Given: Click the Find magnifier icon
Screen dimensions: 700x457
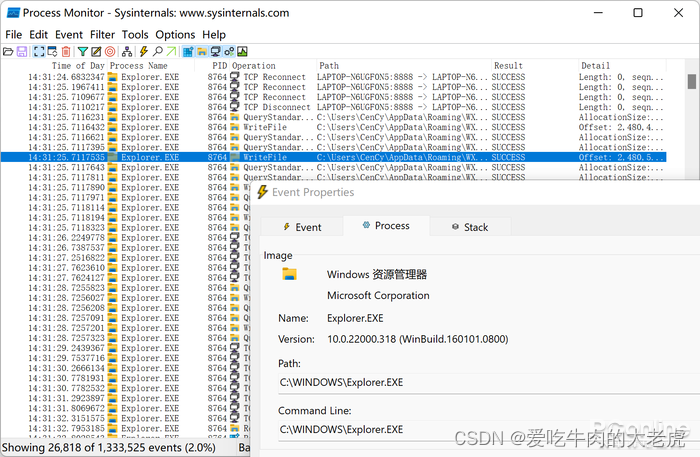Looking at the screenshot, I should tap(158, 52).
